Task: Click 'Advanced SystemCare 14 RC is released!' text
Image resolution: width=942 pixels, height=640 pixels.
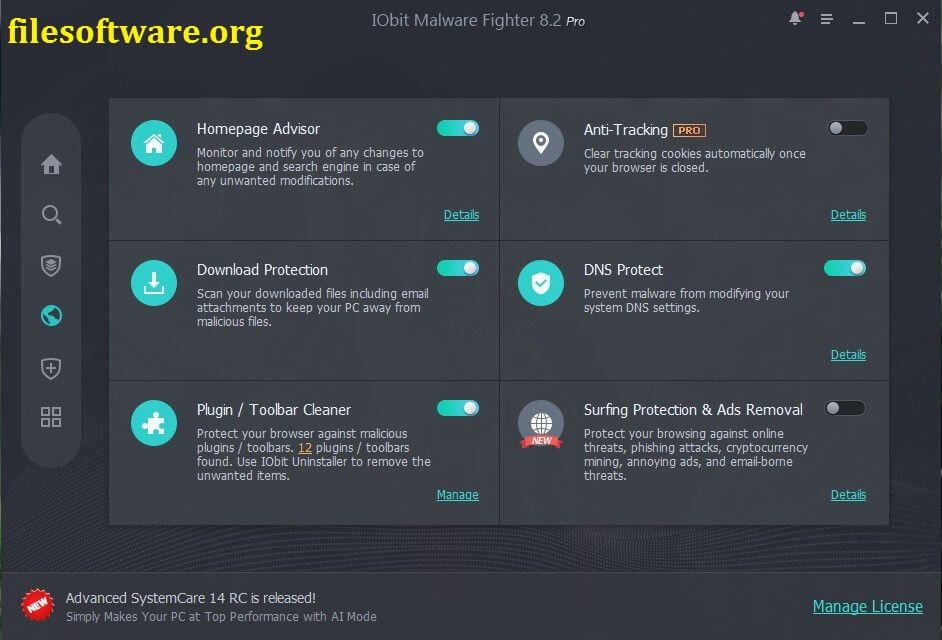Action: pos(190,598)
